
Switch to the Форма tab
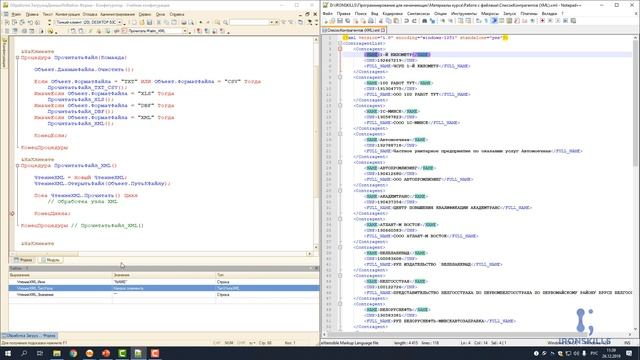click(23, 260)
